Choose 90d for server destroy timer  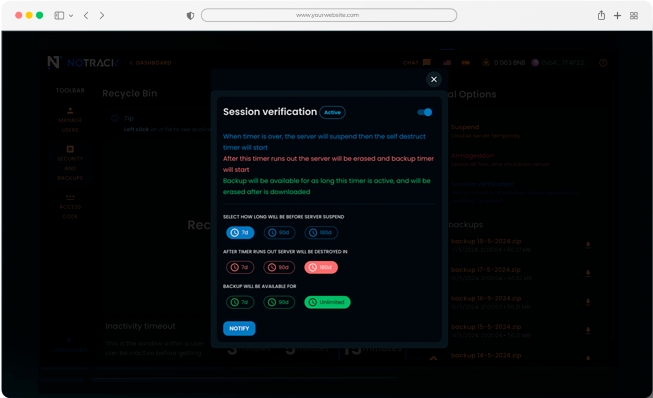click(x=279, y=267)
